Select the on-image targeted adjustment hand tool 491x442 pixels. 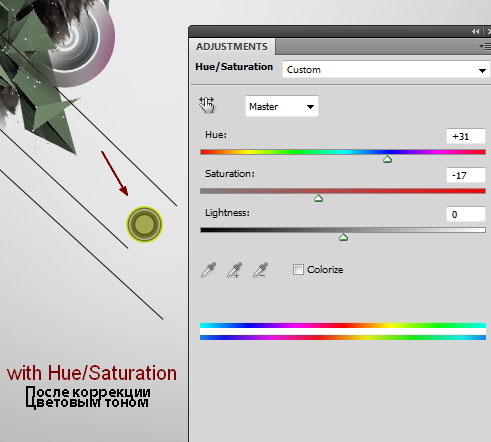point(207,105)
